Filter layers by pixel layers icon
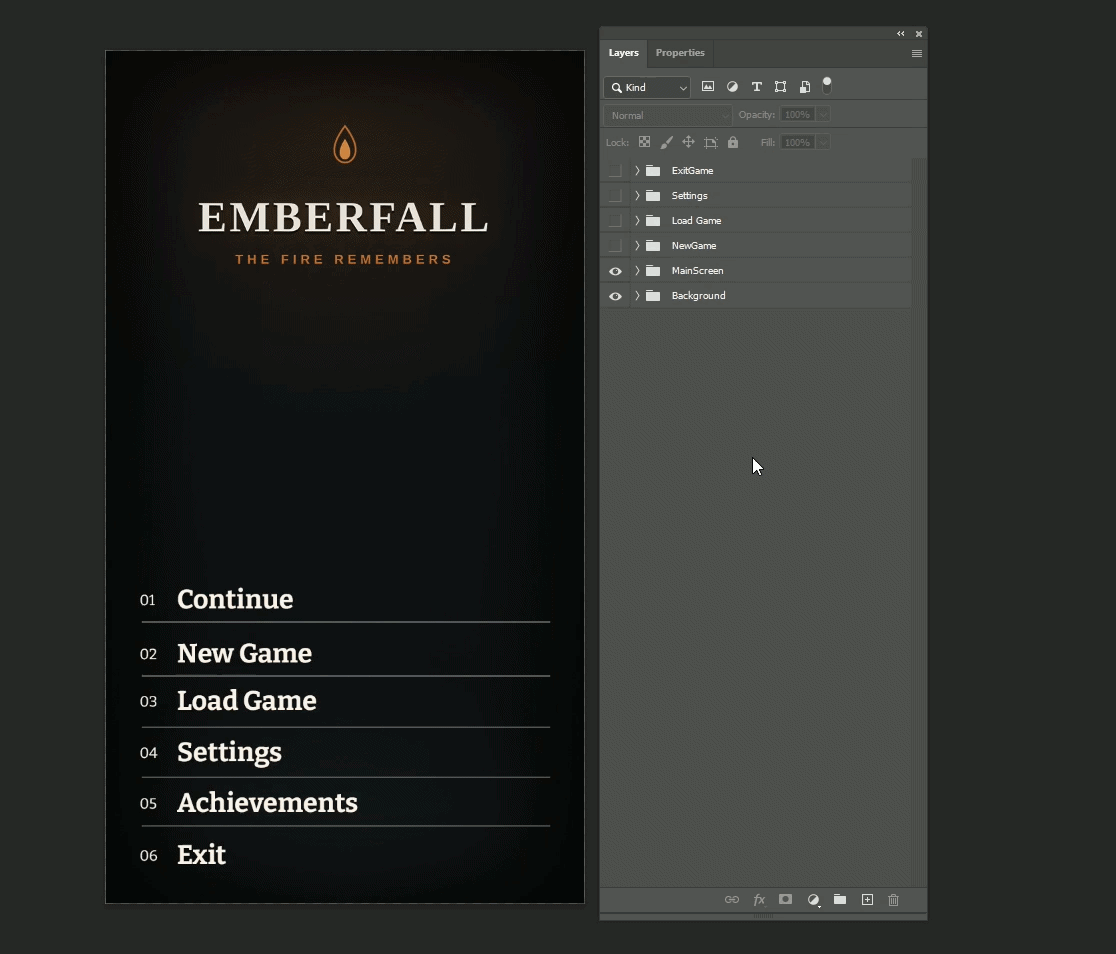Image resolution: width=1116 pixels, height=954 pixels. click(x=707, y=87)
